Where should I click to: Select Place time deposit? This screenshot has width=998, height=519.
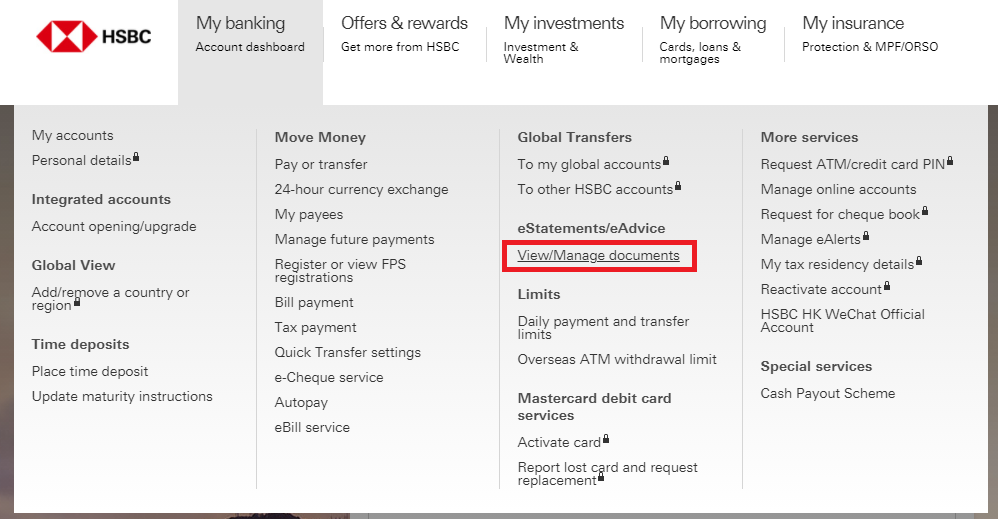click(x=90, y=371)
